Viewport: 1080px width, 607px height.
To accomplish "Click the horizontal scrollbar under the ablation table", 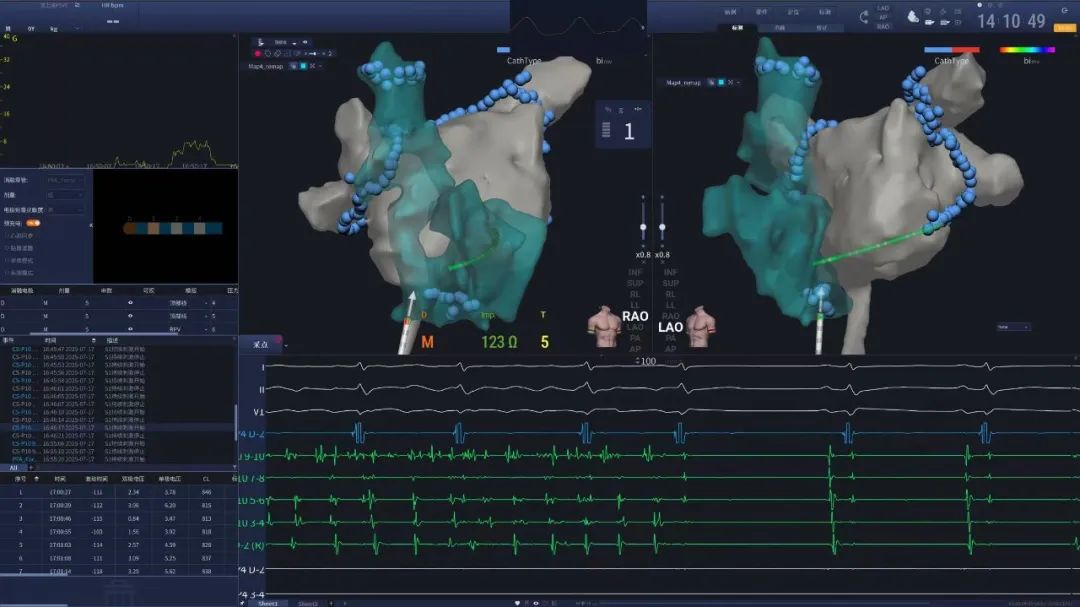I will click(103, 333).
